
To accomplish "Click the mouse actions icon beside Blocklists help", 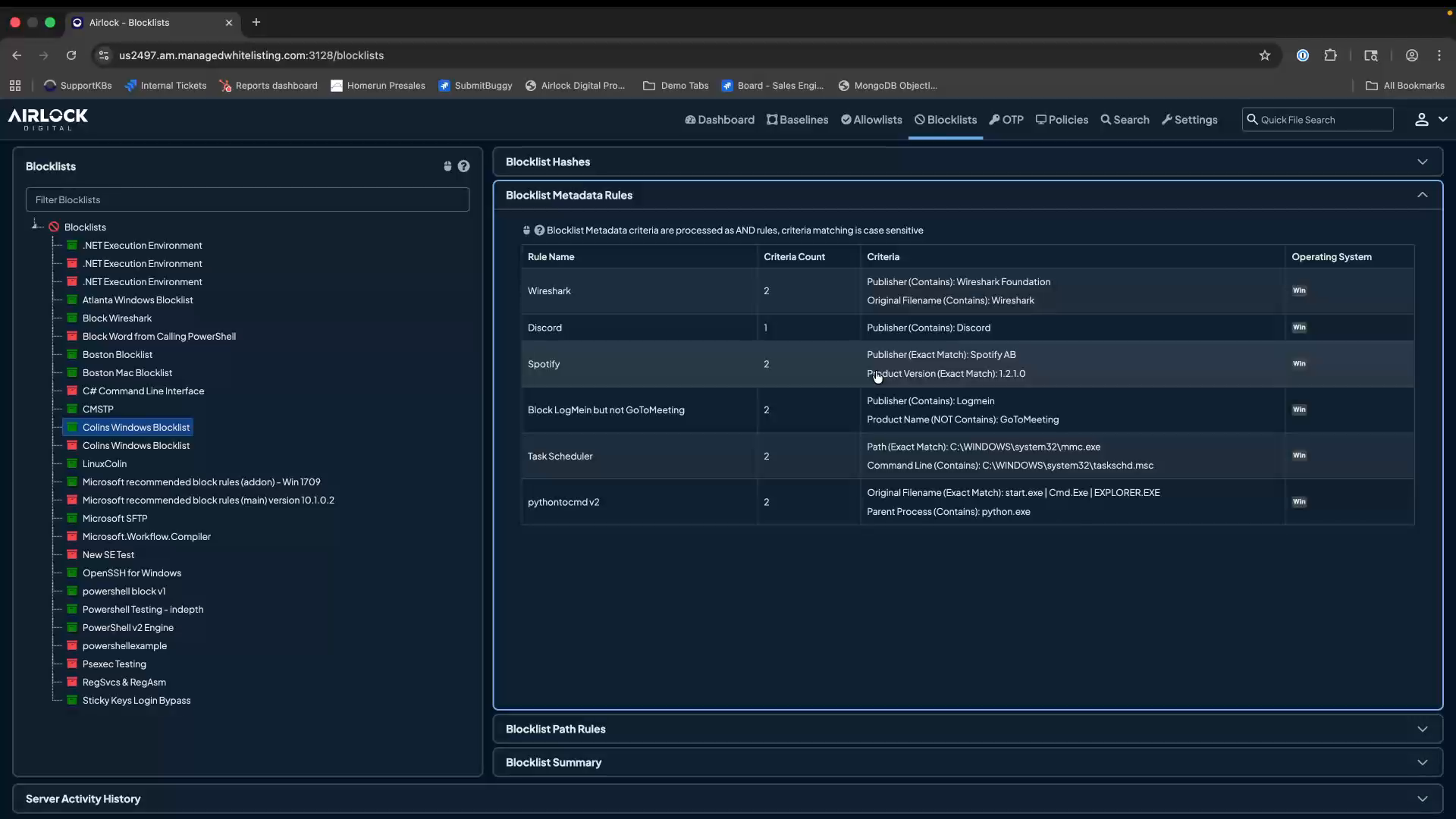I will click(x=447, y=166).
